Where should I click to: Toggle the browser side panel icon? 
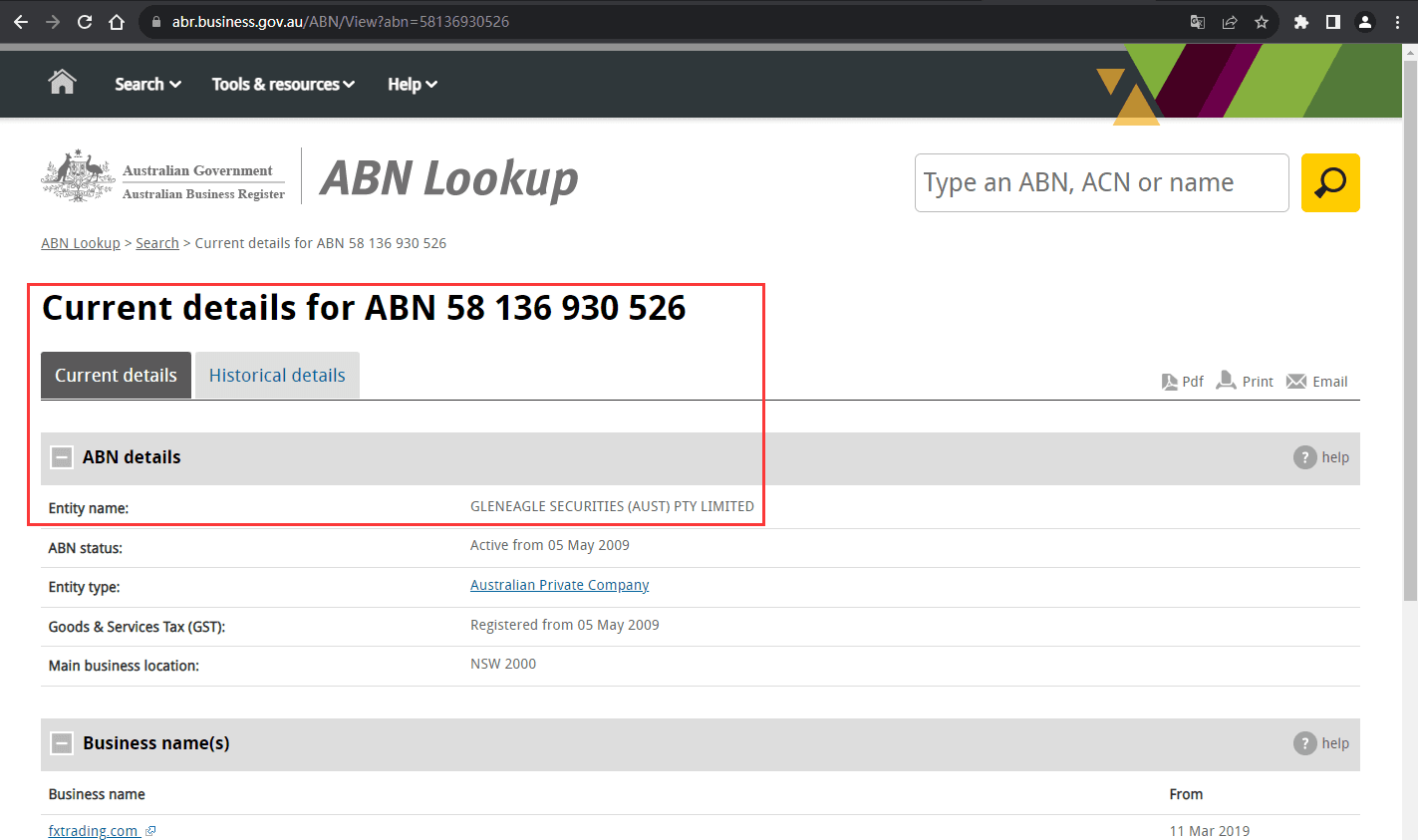coord(1333,22)
